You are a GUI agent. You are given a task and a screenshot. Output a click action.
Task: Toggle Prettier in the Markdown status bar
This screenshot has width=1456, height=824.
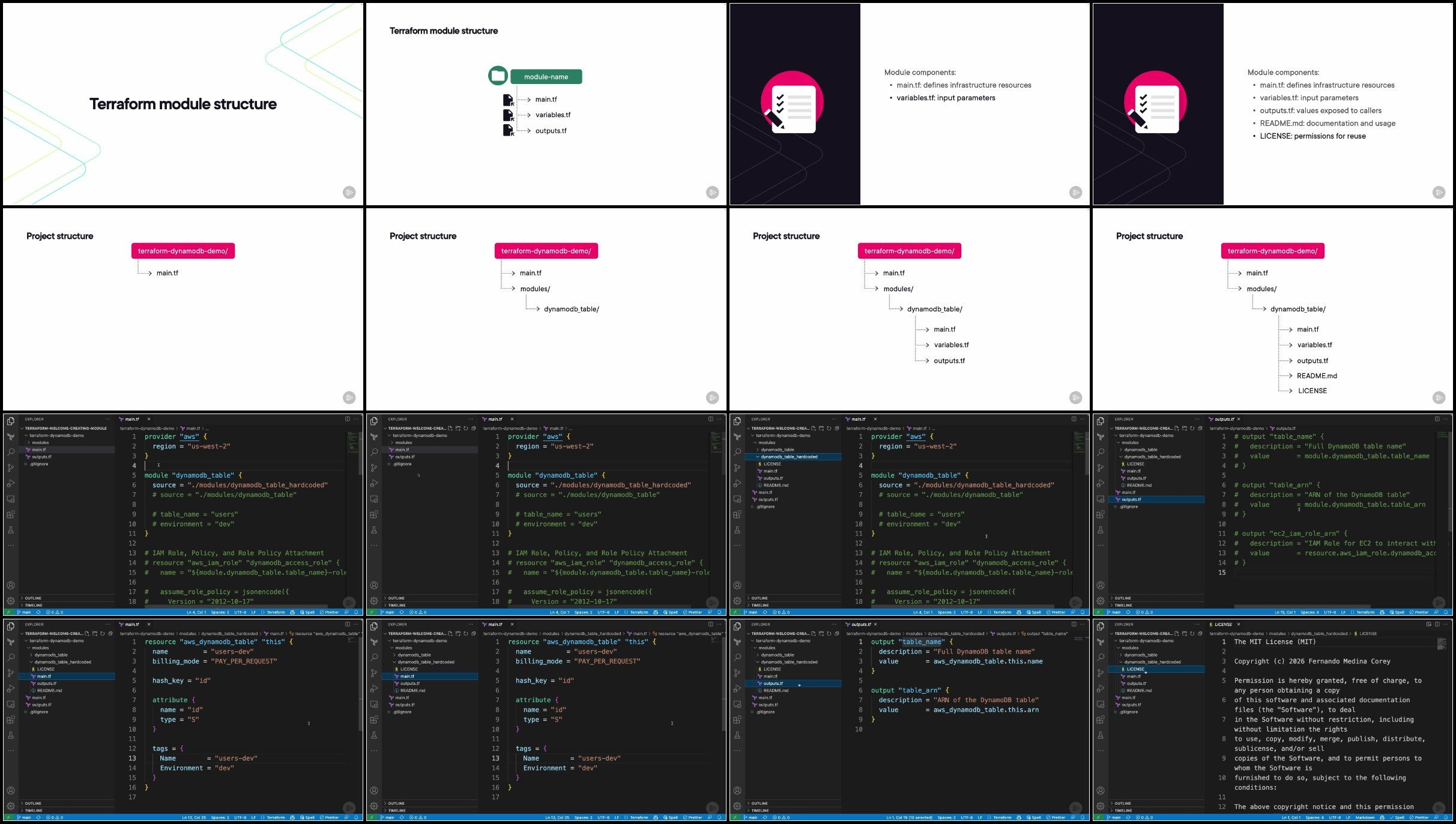[1421, 817]
